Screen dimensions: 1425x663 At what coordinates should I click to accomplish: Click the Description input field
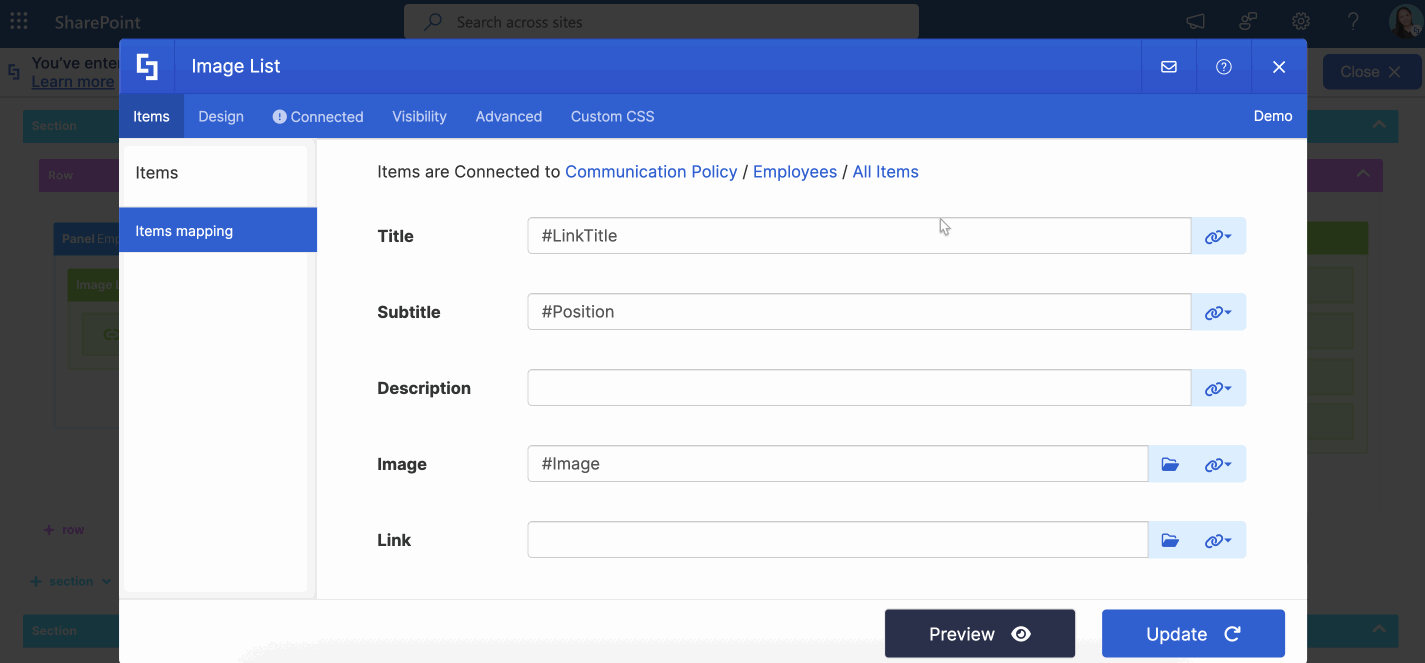859,388
